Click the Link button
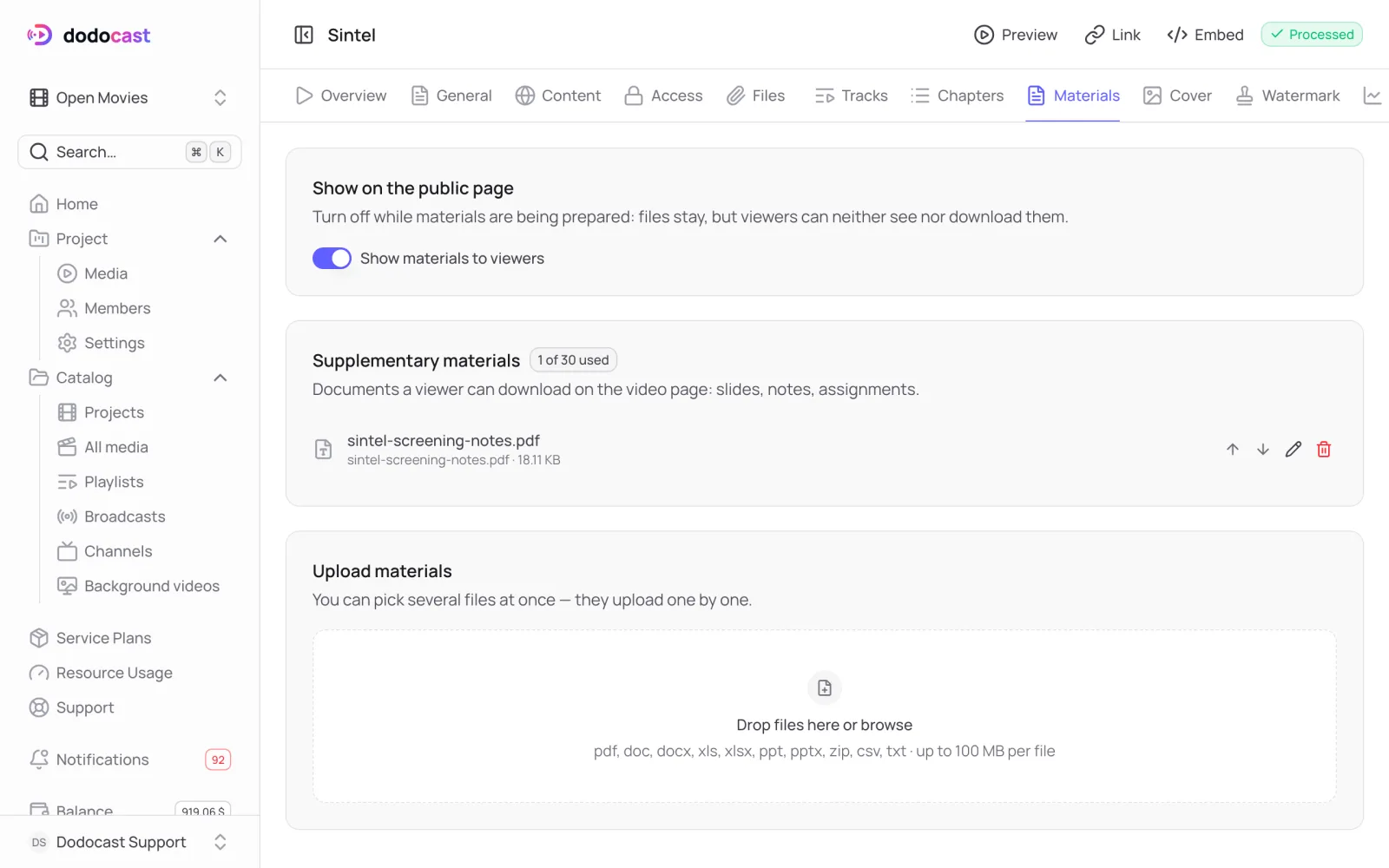 (x=1113, y=35)
